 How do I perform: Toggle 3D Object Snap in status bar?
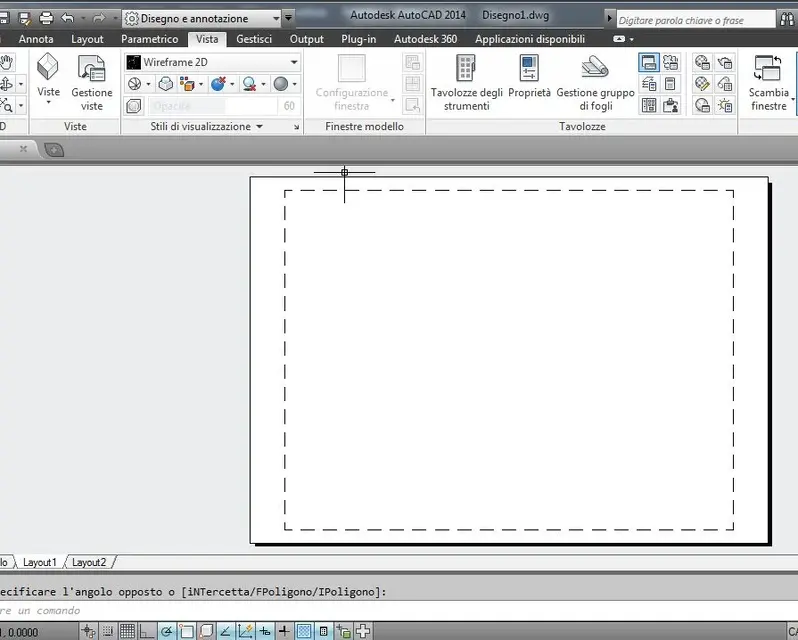point(206,631)
